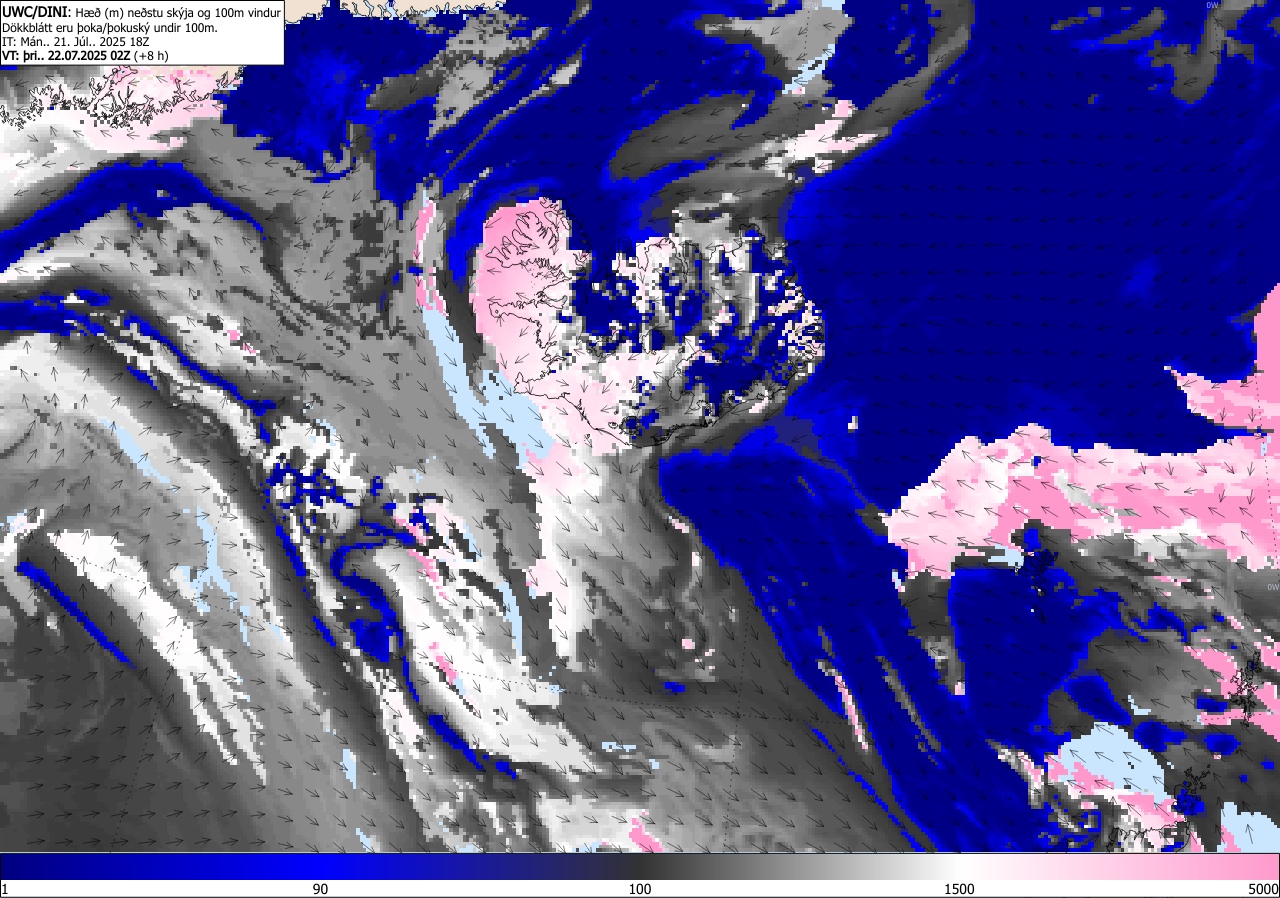Screen dimensions: 1280x898
Task: Click the '(+8 h)' forecast offset text
Action: 153,56
